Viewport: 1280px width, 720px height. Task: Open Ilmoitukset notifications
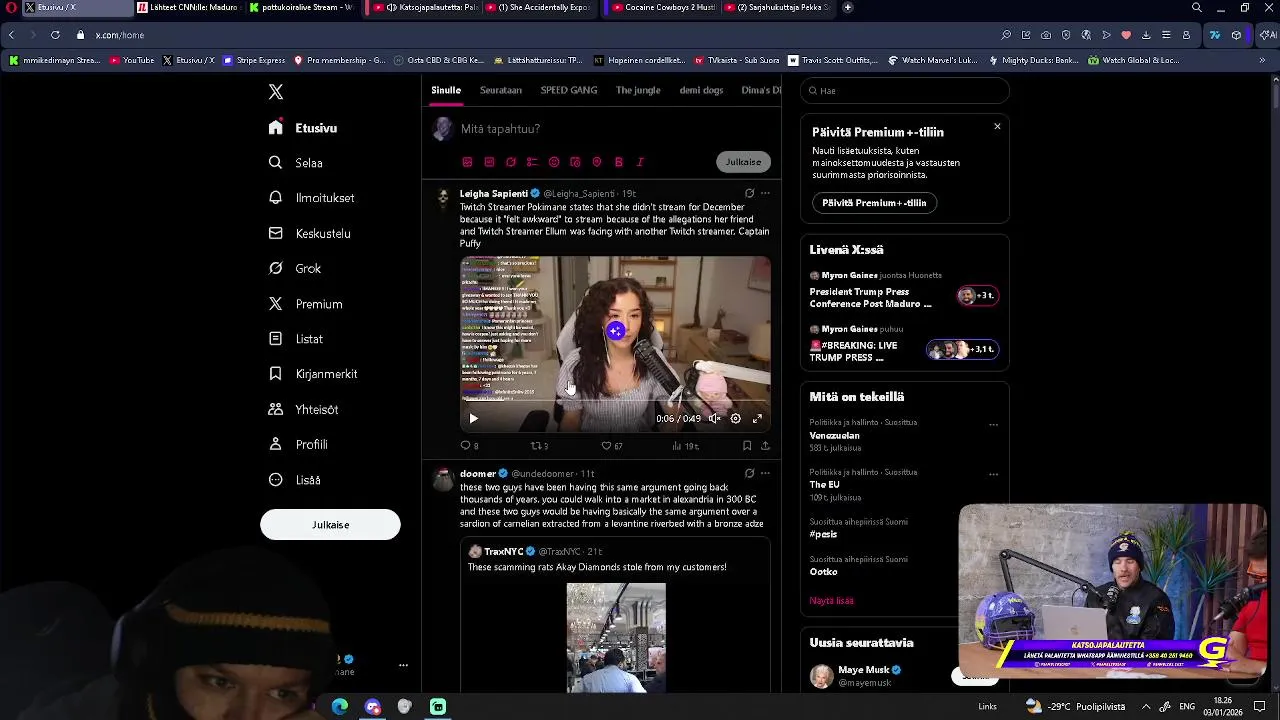point(312,198)
